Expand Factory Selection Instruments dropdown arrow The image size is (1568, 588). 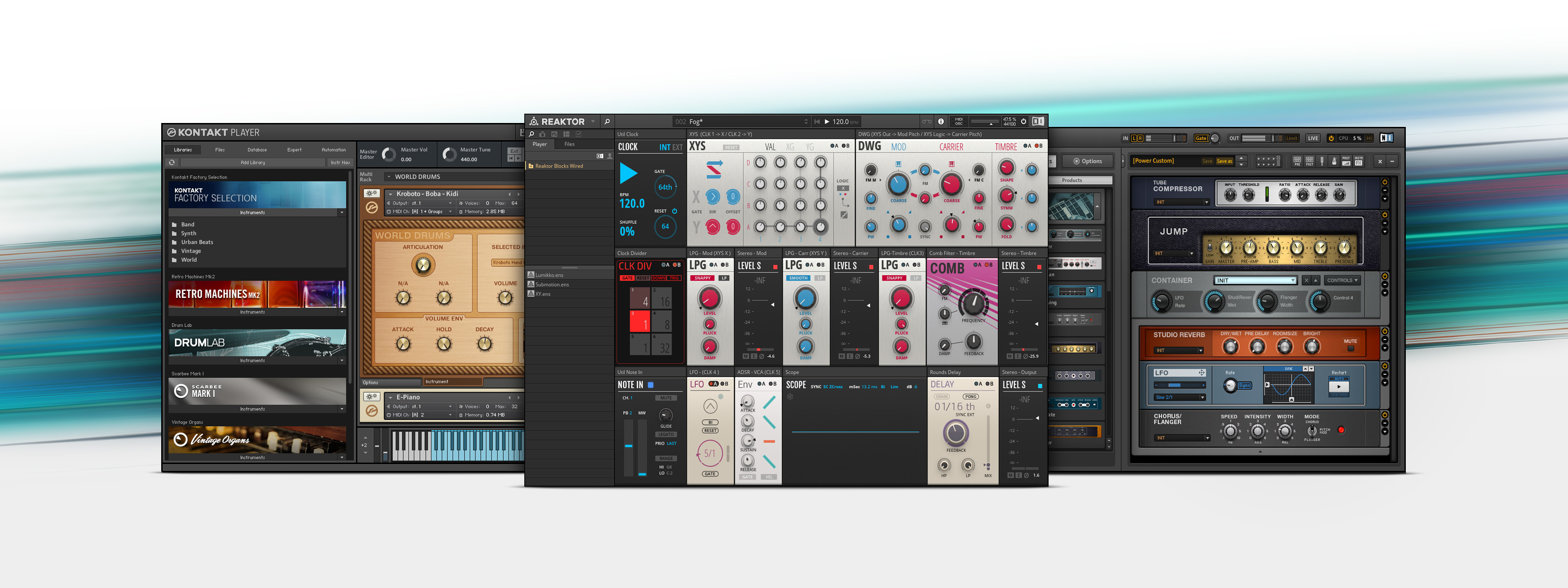[342, 213]
